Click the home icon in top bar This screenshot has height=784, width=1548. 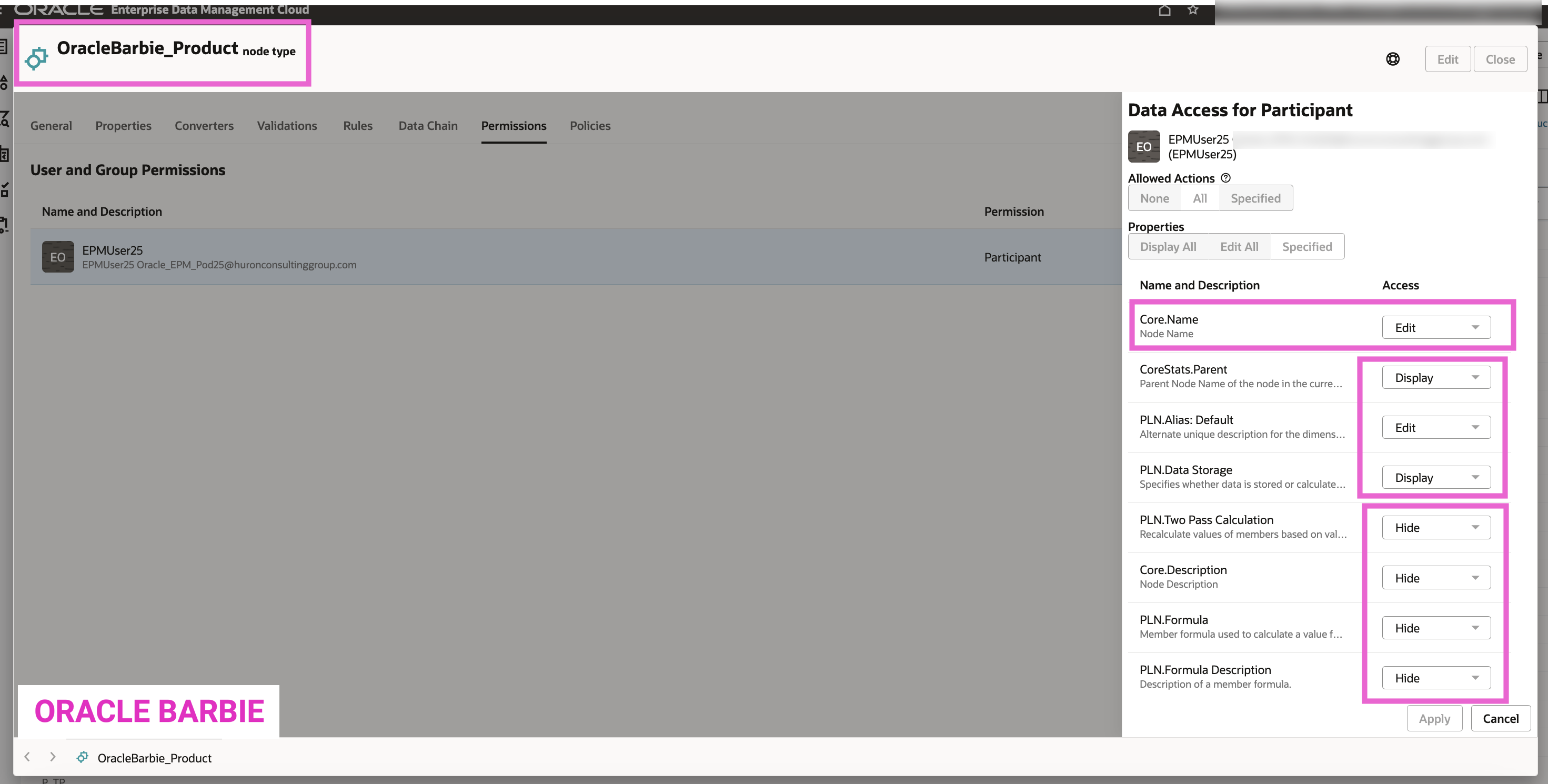click(x=1164, y=10)
